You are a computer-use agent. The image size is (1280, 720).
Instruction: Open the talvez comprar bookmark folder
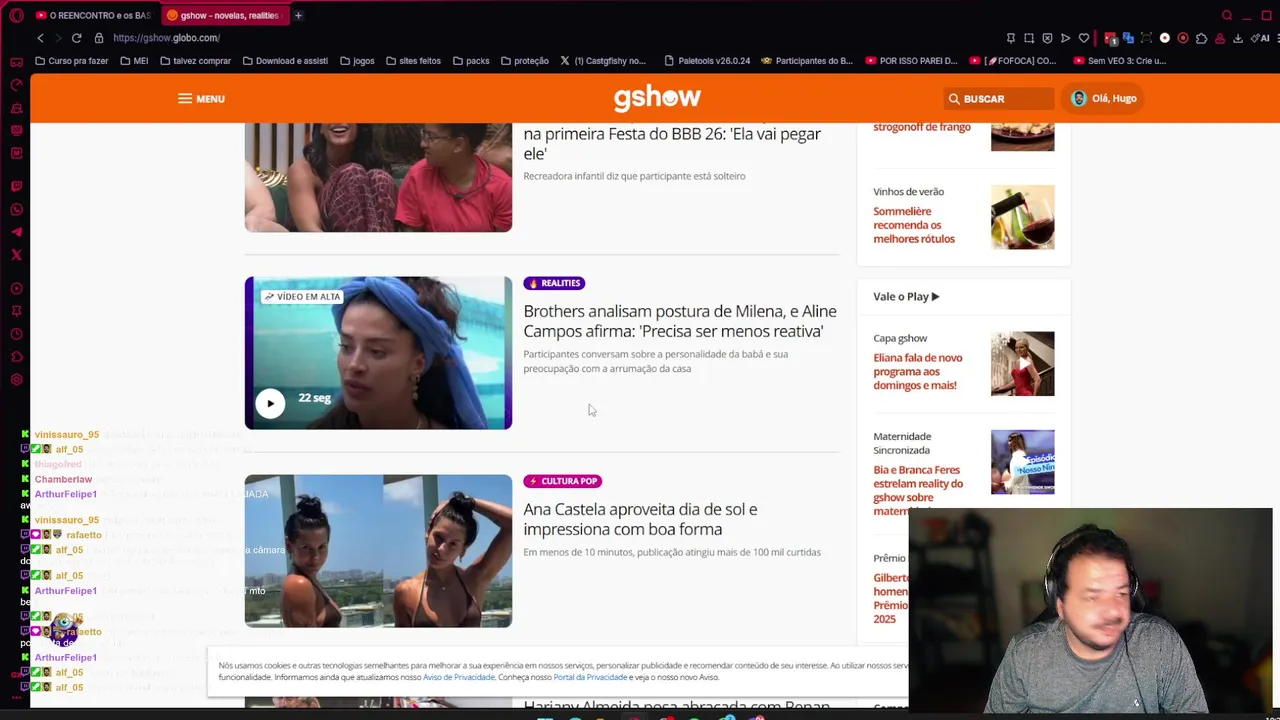(195, 61)
